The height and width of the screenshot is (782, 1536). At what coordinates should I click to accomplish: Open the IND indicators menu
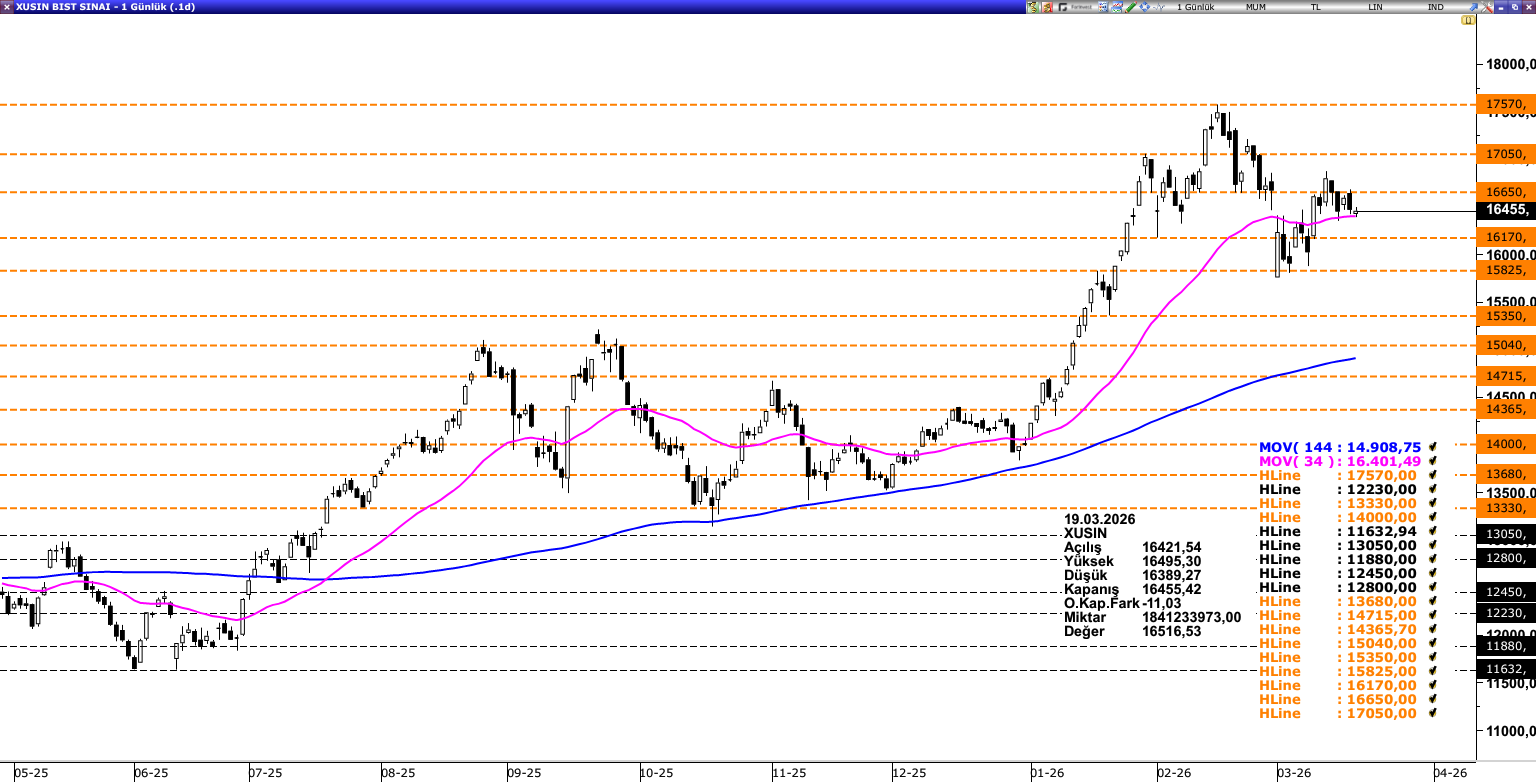coord(1435,7)
